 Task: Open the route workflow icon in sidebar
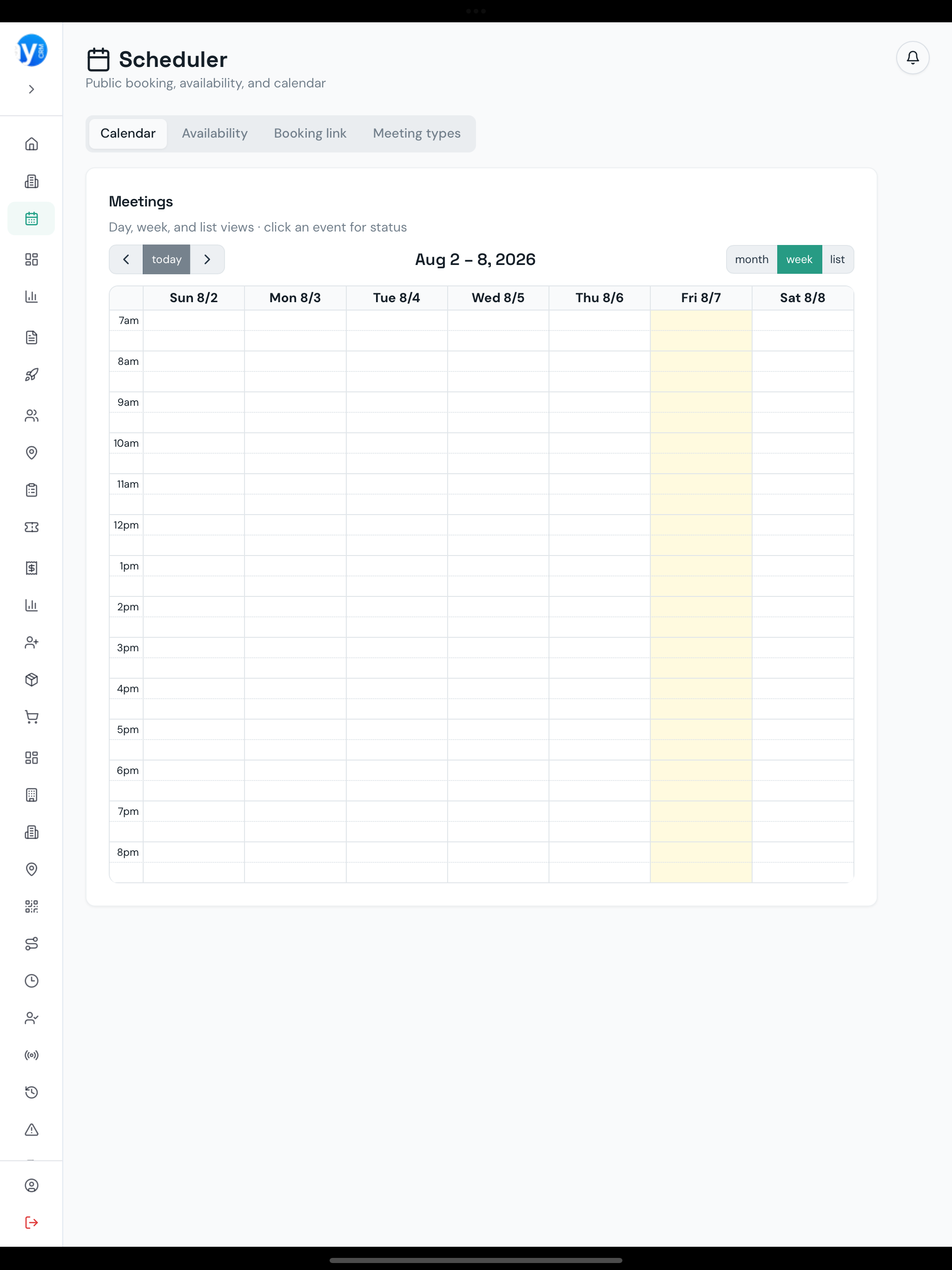[x=32, y=944]
